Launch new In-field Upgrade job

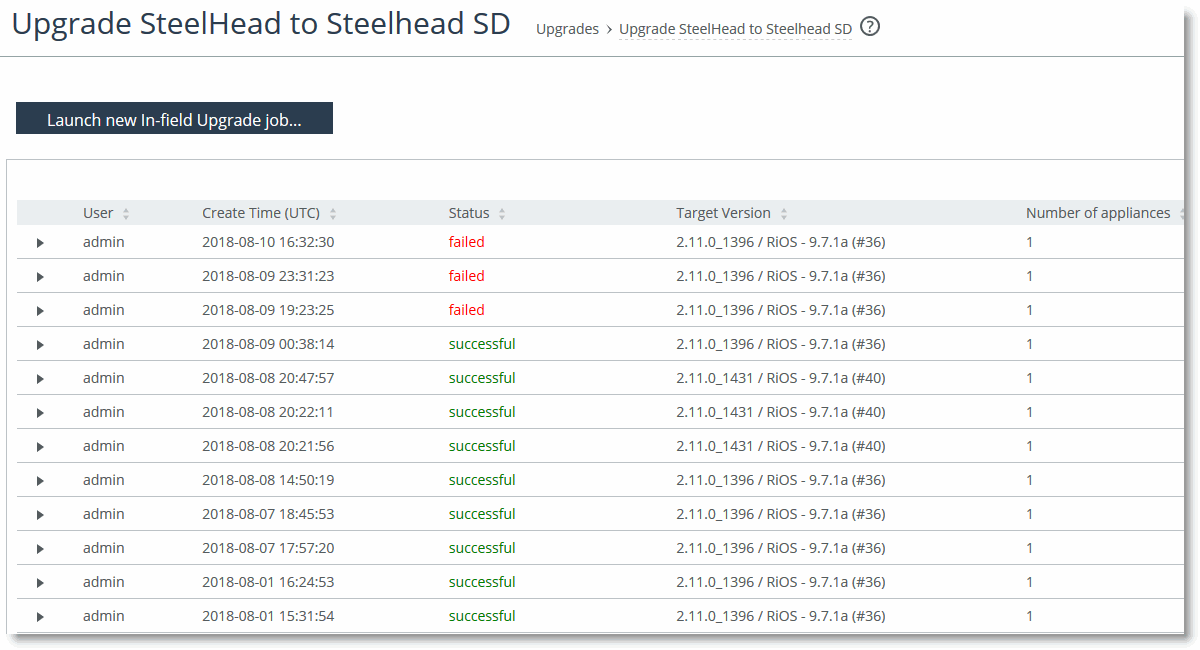tap(174, 119)
